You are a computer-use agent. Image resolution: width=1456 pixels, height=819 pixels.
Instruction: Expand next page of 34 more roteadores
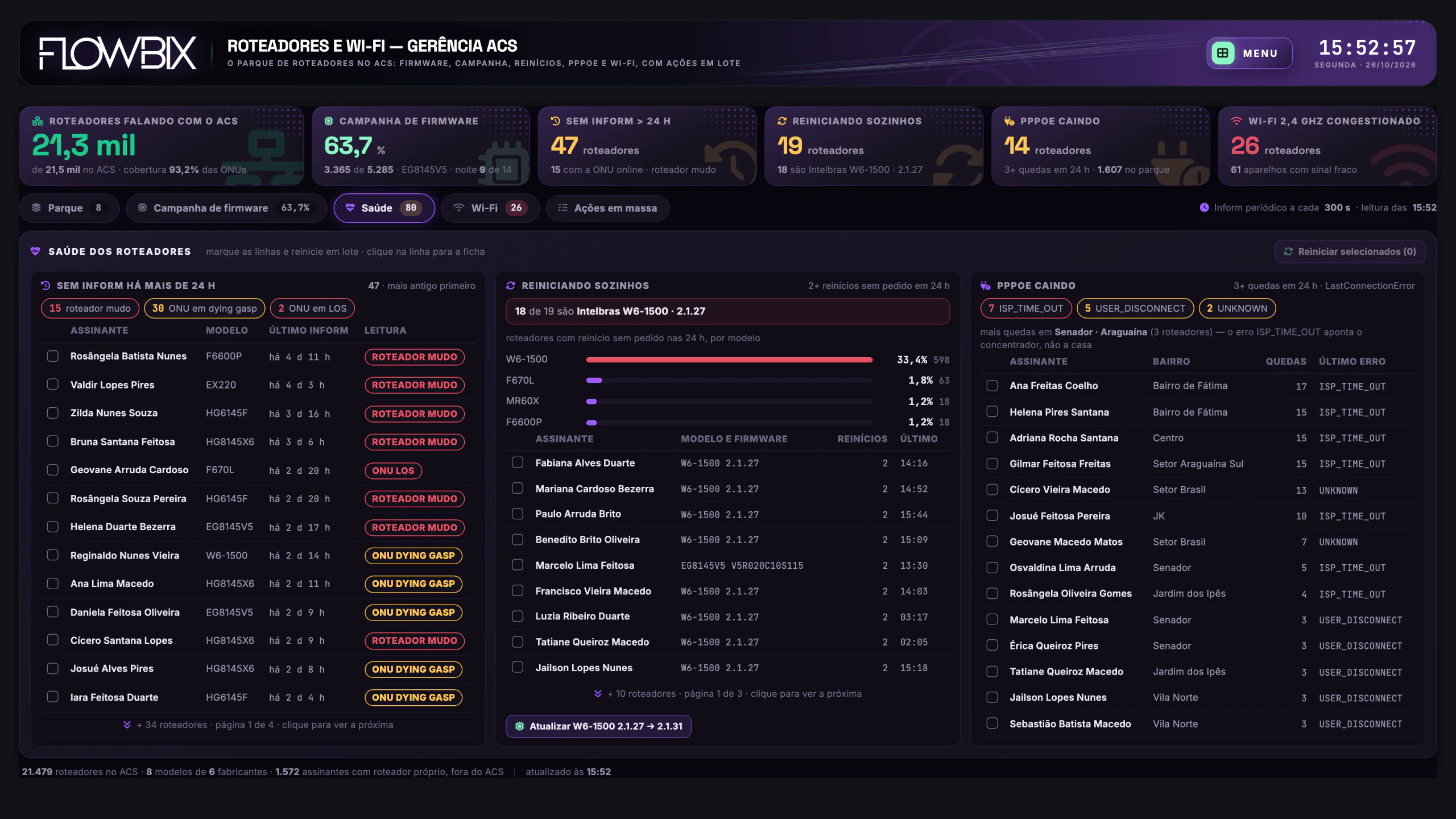point(258,725)
